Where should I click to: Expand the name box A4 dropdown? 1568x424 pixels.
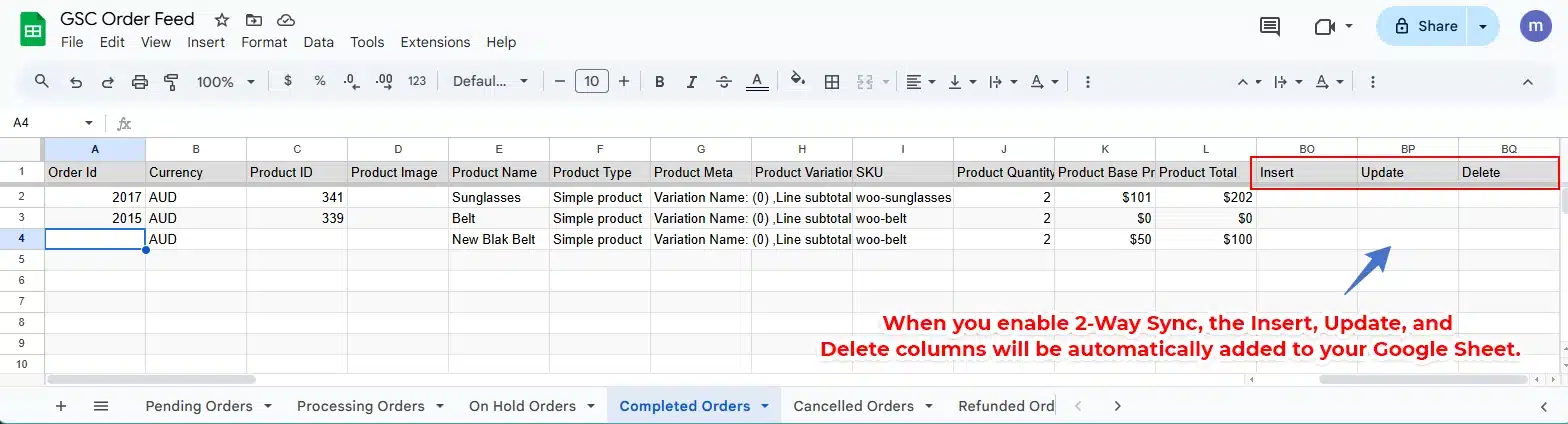89,123
